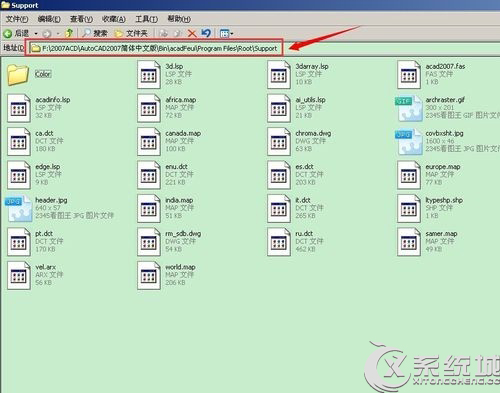Click the file name ru.dct

point(304,233)
